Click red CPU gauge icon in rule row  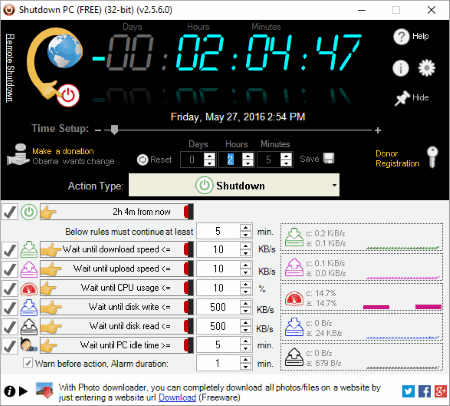tap(29, 288)
